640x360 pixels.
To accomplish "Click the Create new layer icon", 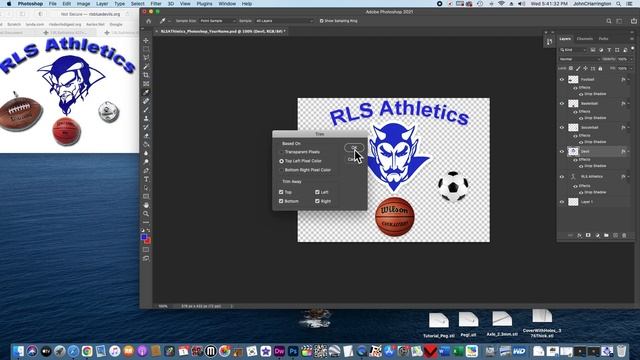I will pos(615,236).
